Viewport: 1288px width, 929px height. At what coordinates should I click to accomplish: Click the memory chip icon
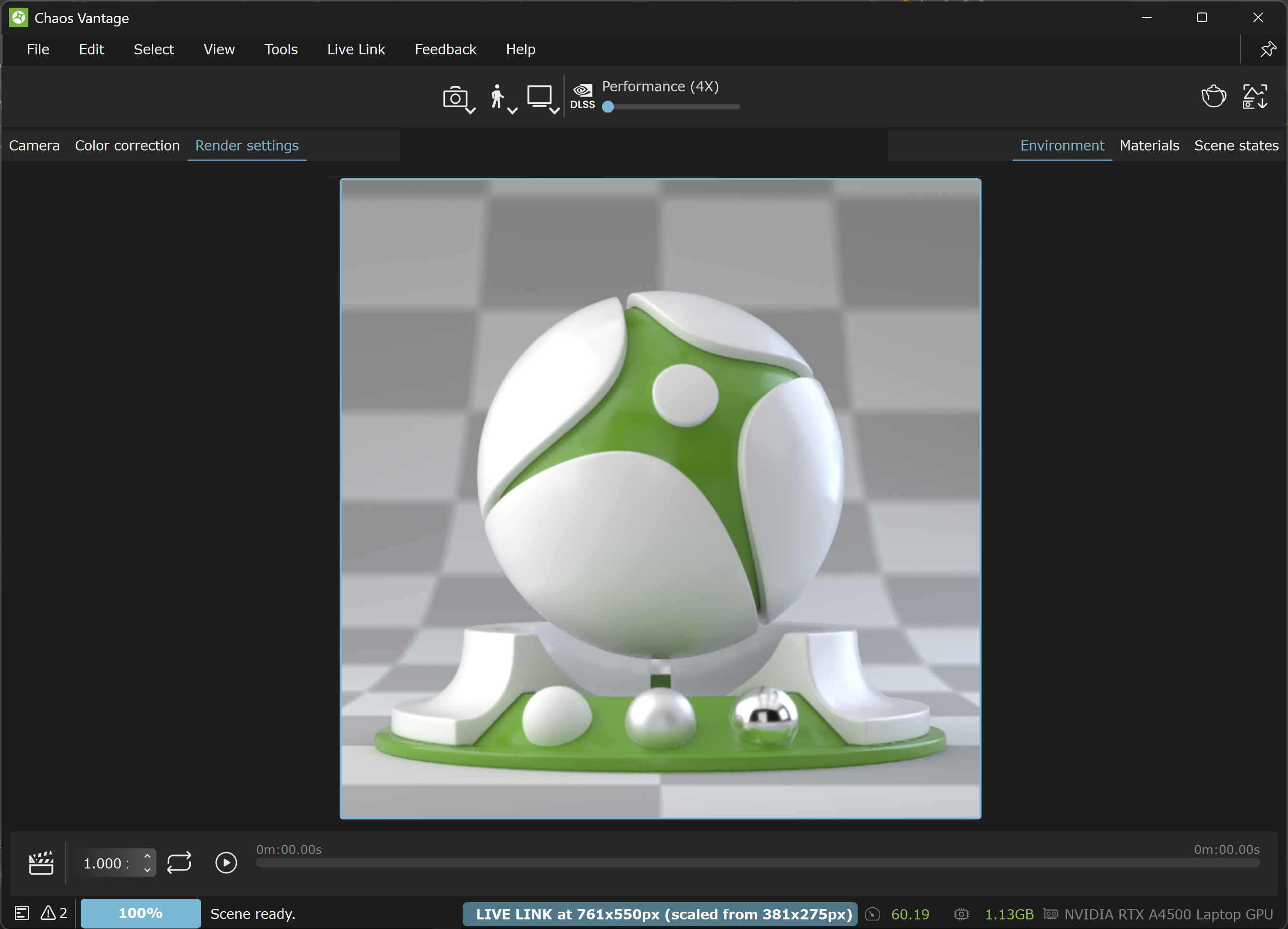point(961,914)
